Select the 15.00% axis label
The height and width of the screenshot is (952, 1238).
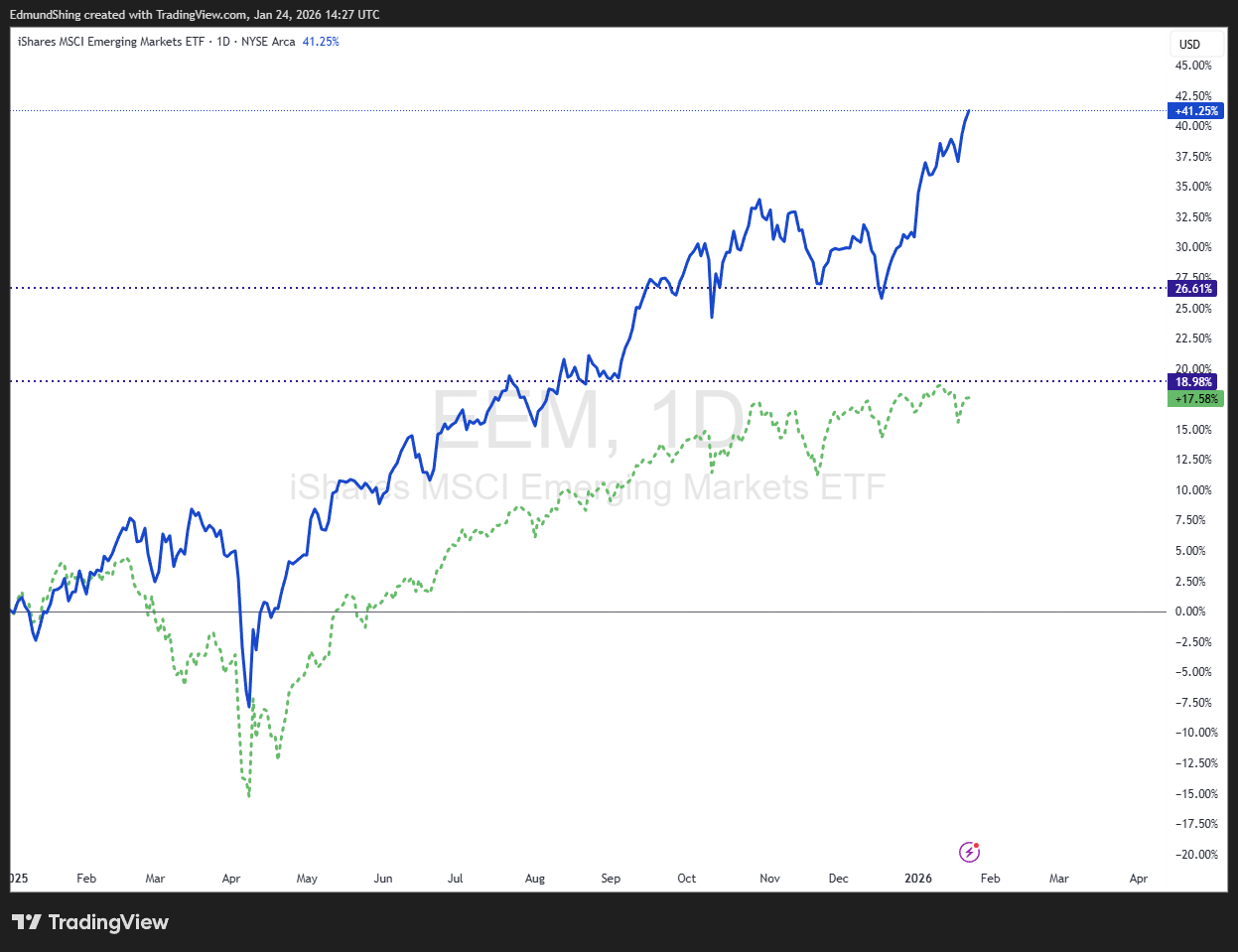point(1193,430)
